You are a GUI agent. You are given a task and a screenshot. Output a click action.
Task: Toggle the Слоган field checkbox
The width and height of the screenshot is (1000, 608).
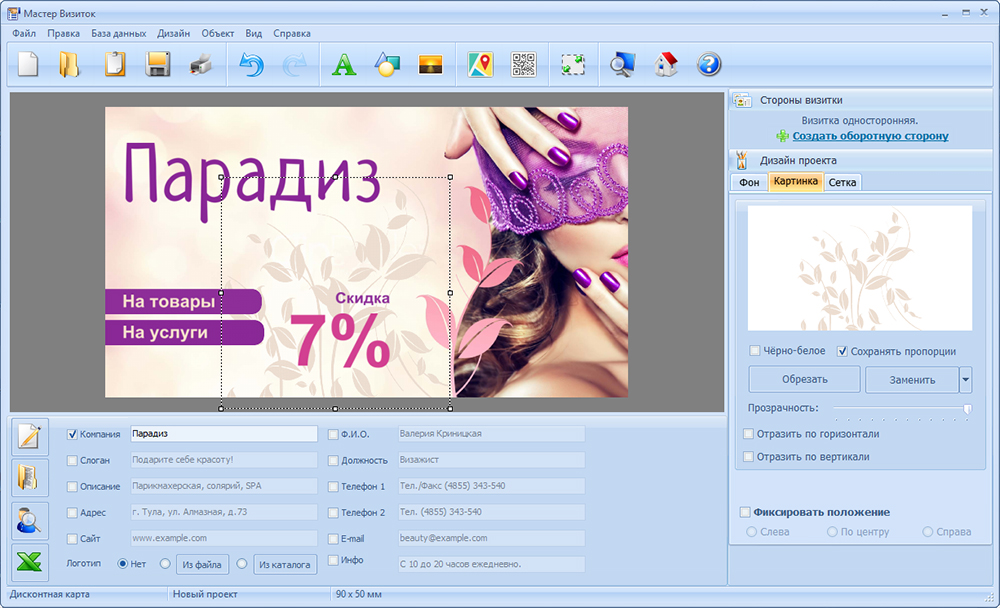tap(72, 460)
